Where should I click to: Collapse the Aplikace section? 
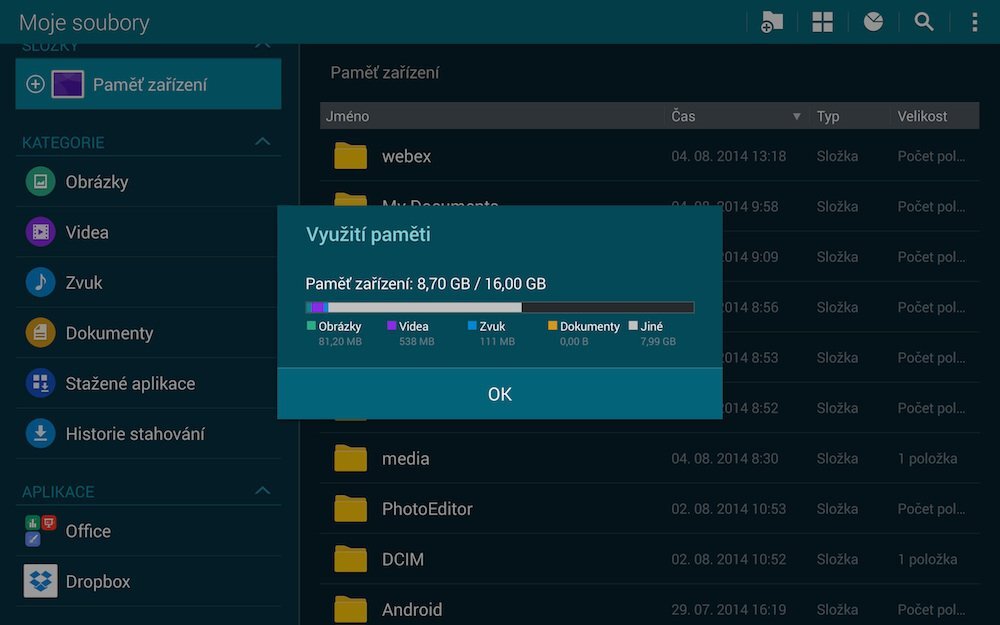tap(262, 491)
